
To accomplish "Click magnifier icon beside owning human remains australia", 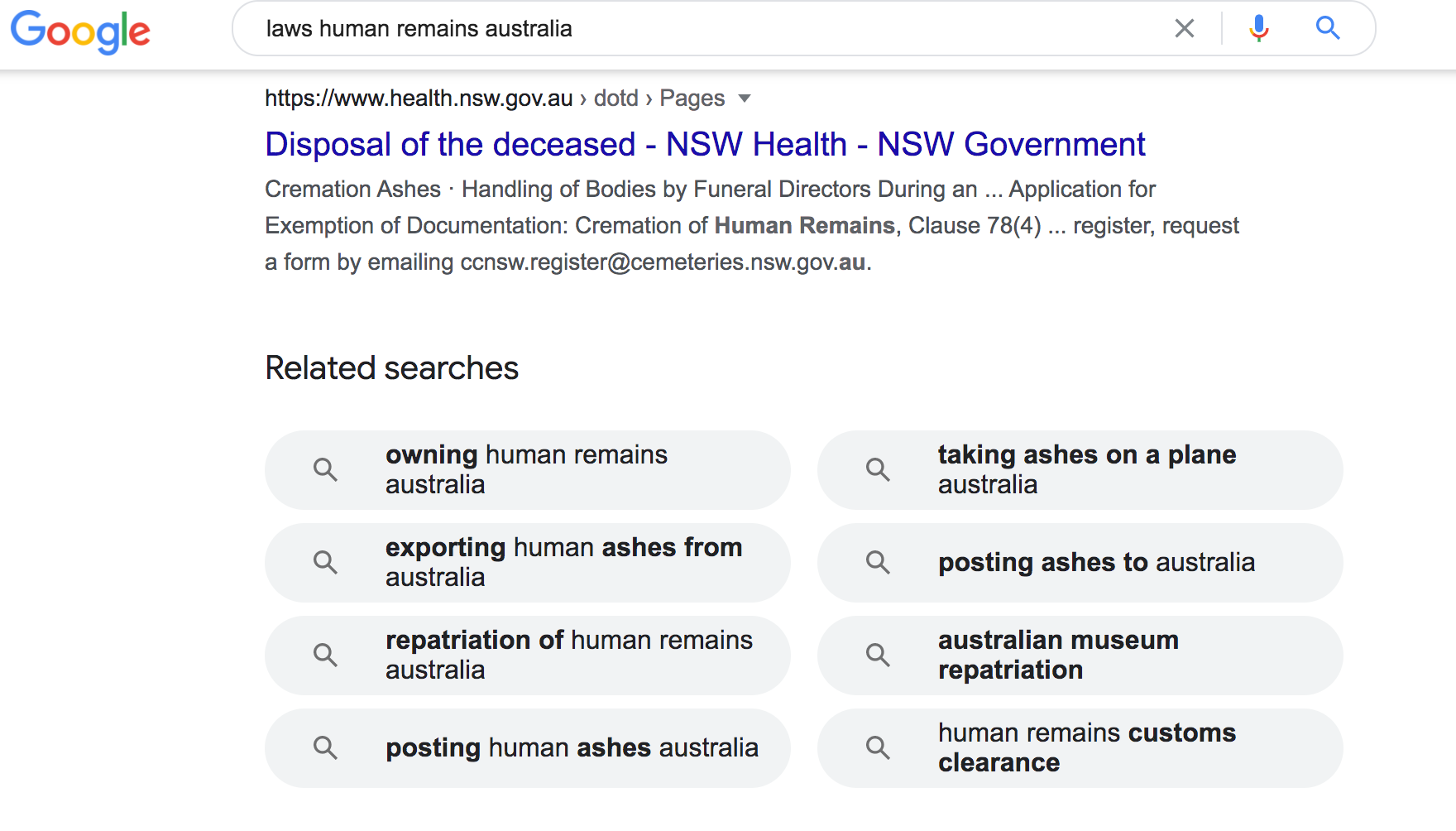I will [x=325, y=470].
